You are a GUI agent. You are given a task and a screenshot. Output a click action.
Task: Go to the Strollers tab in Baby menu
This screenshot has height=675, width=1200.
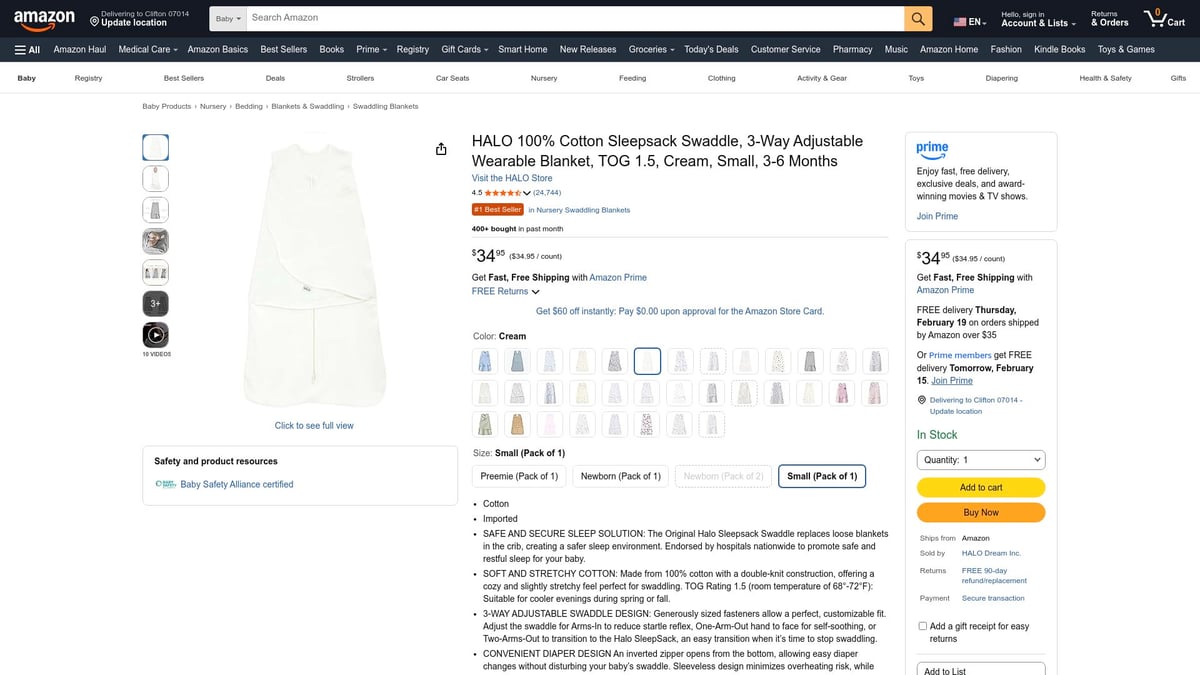[360, 78]
